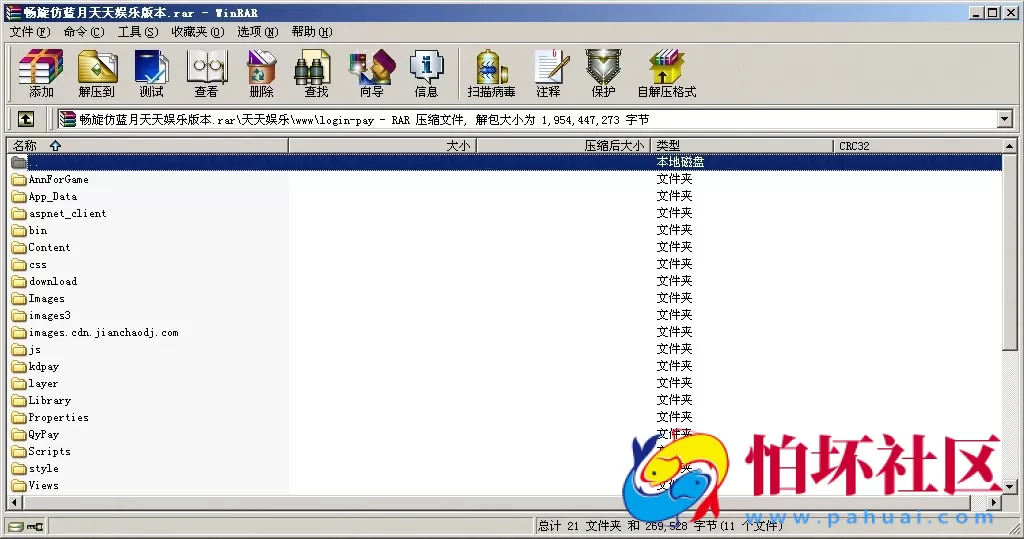Image resolution: width=1024 pixels, height=539 pixels.
Task: Select the Properties folder
Action: pyautogui.click(x=50, y=417)
